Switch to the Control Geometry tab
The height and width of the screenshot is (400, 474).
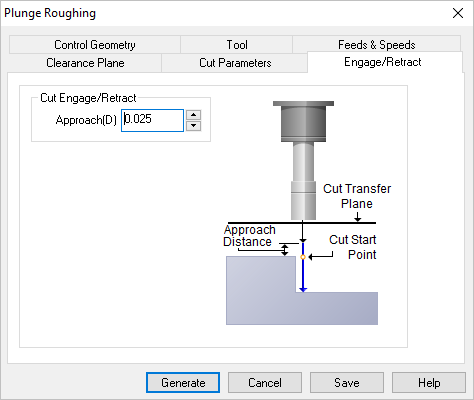[95, 45]
